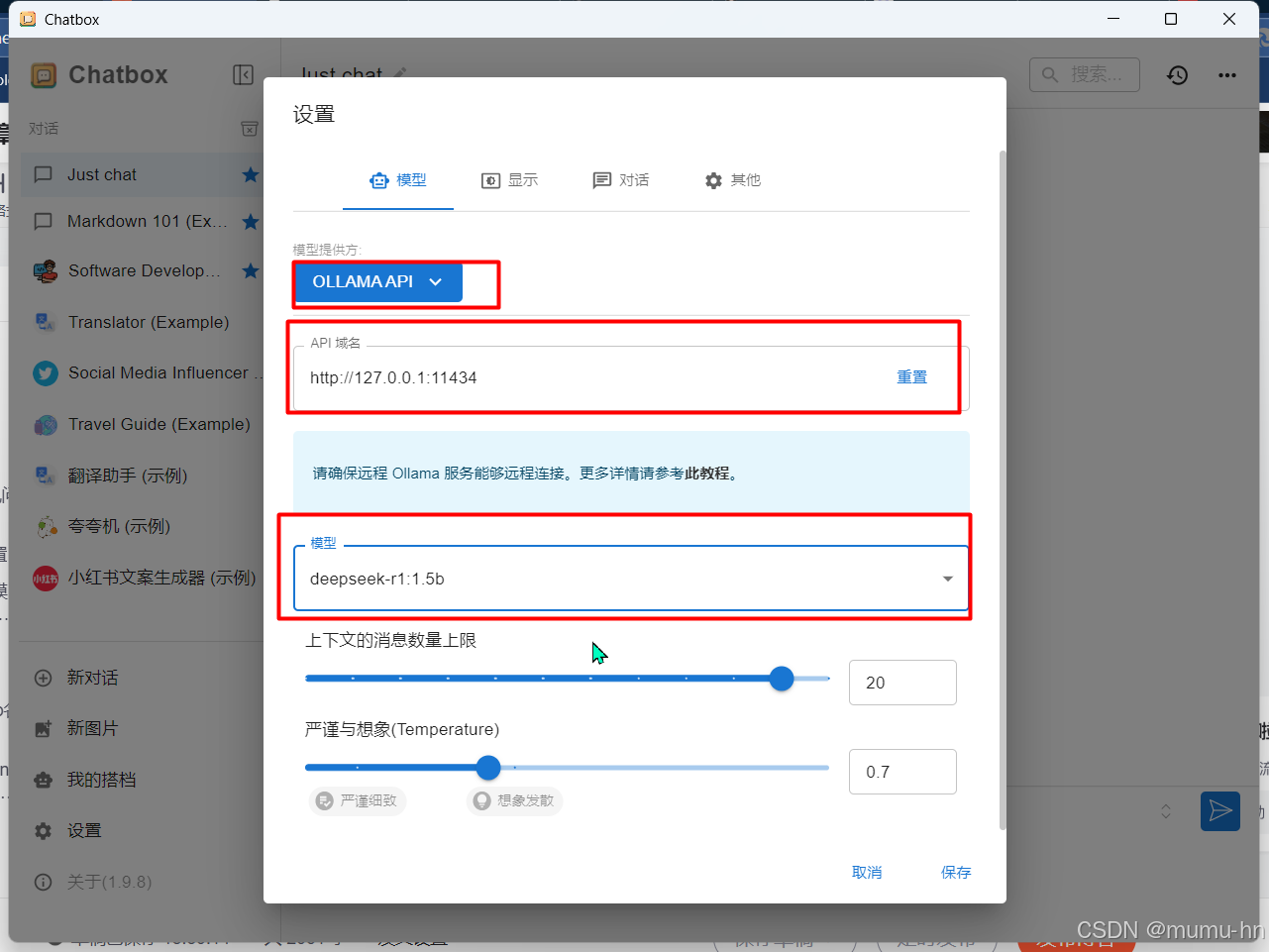1269x952 pixels.
Task: Open the OLLAMA API provider dropdown
Action: (378, 282)
